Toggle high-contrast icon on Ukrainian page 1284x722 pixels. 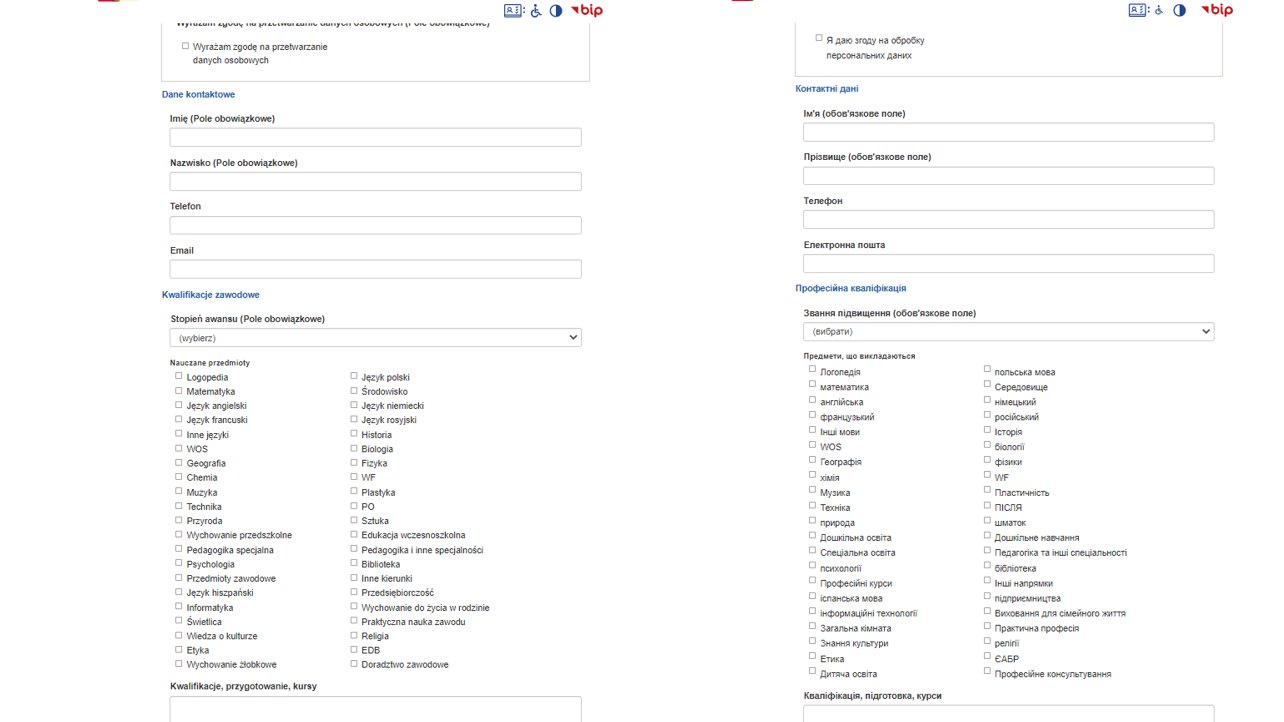coord(1180,10)
